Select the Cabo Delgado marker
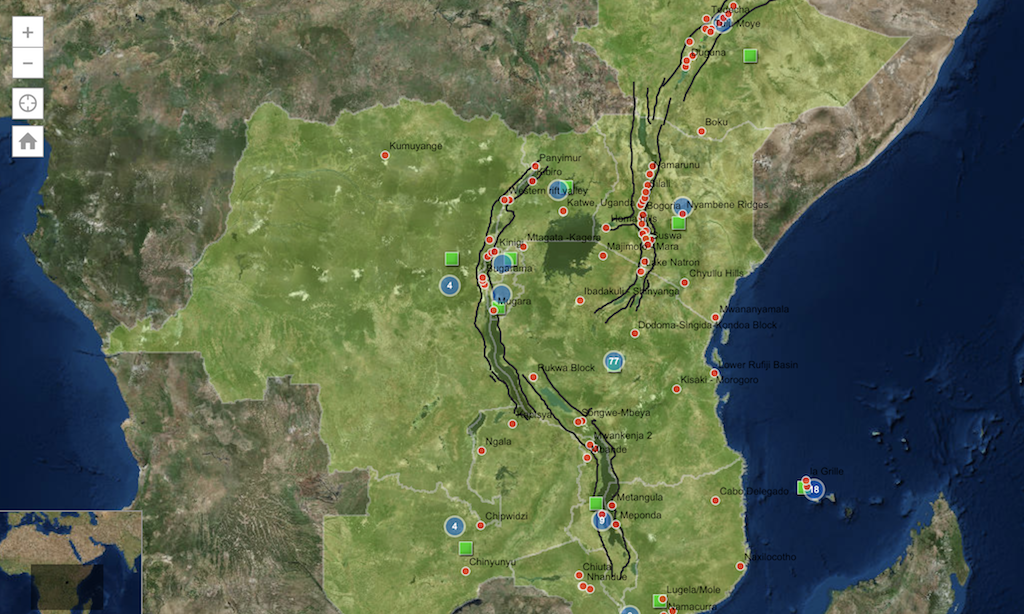 714,502
